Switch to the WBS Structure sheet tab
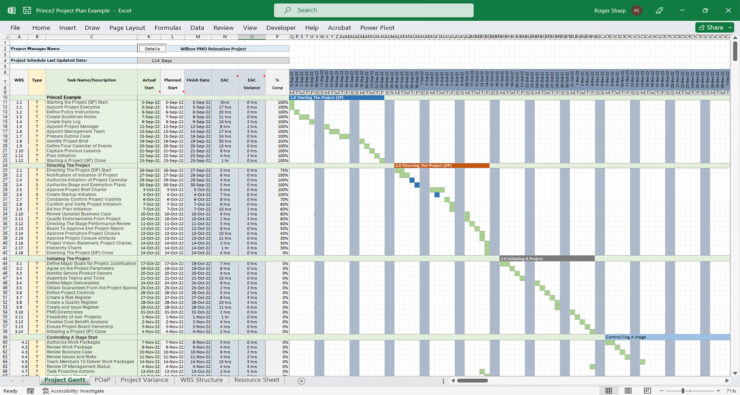The image size is (740, 395). pos(201,380)
